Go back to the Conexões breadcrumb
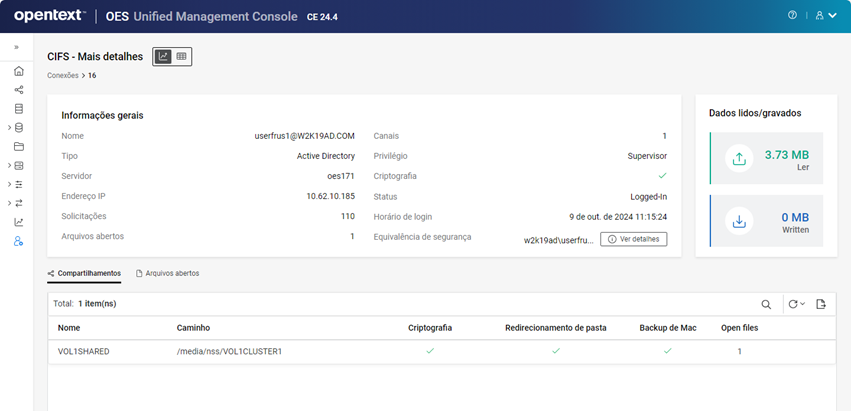Screen dimensions: 851x411 pyautogui.click(x=62, y=75)
